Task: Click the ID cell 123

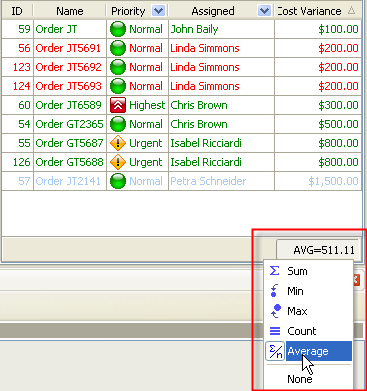Action: click(17, 67)
